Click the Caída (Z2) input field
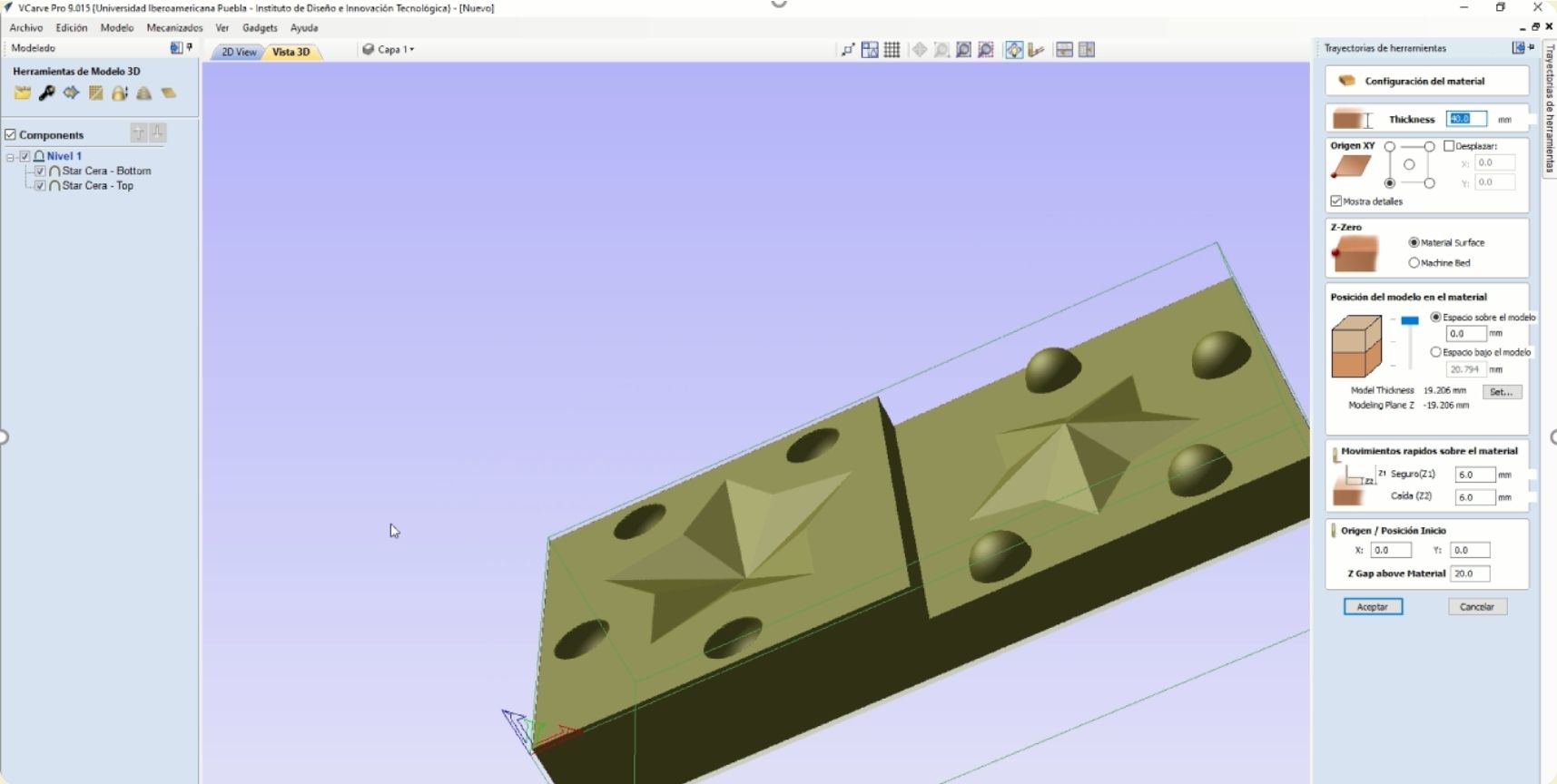 point(1475,497)
